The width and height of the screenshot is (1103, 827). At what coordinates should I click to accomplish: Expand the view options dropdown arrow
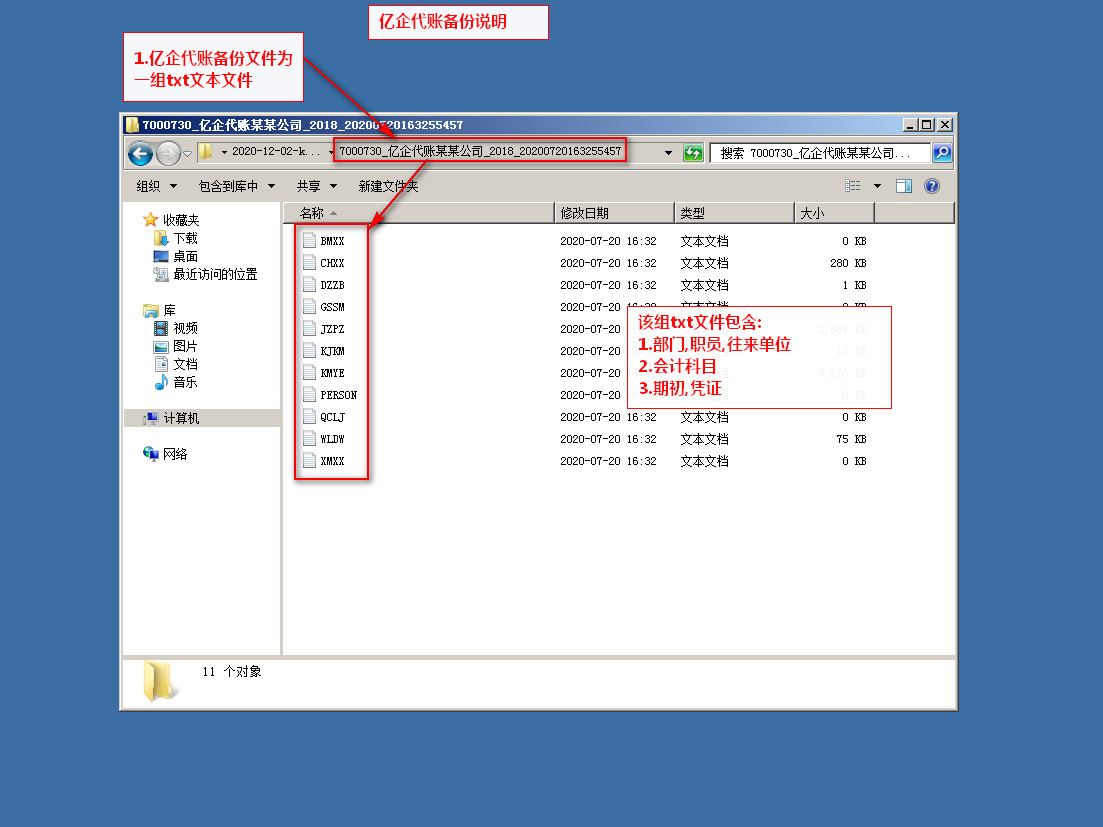877,186
